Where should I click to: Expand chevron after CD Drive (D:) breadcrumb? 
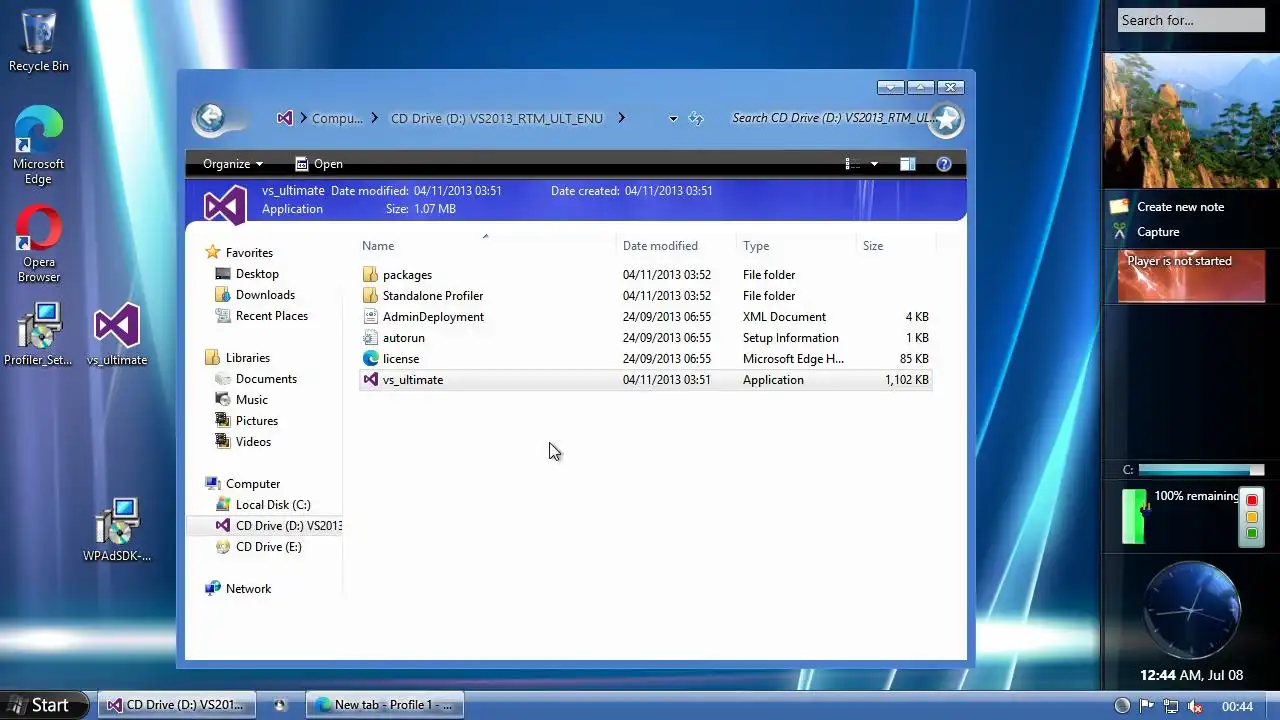(x=621, y=118)
